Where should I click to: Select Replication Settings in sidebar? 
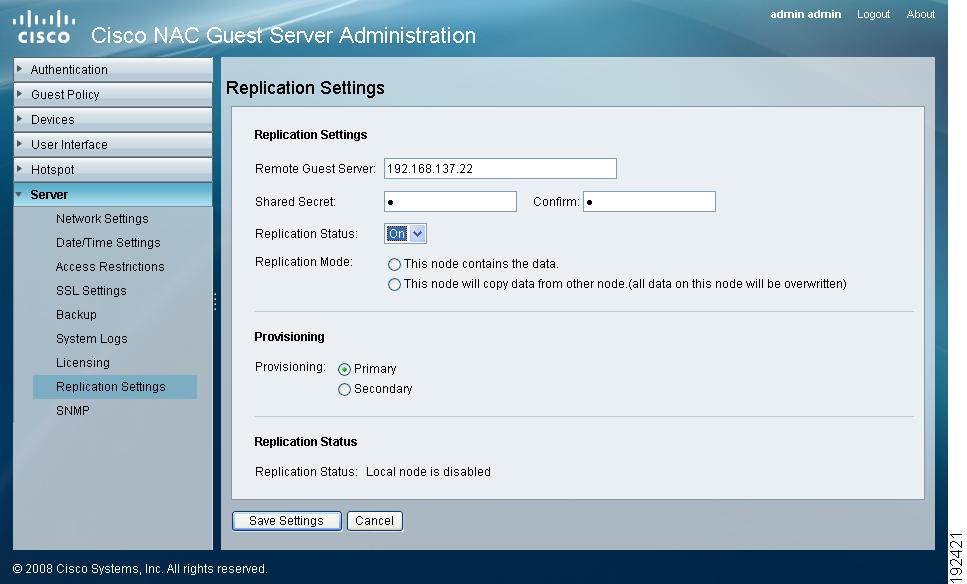pyautogui.click(x=115, y=387)
